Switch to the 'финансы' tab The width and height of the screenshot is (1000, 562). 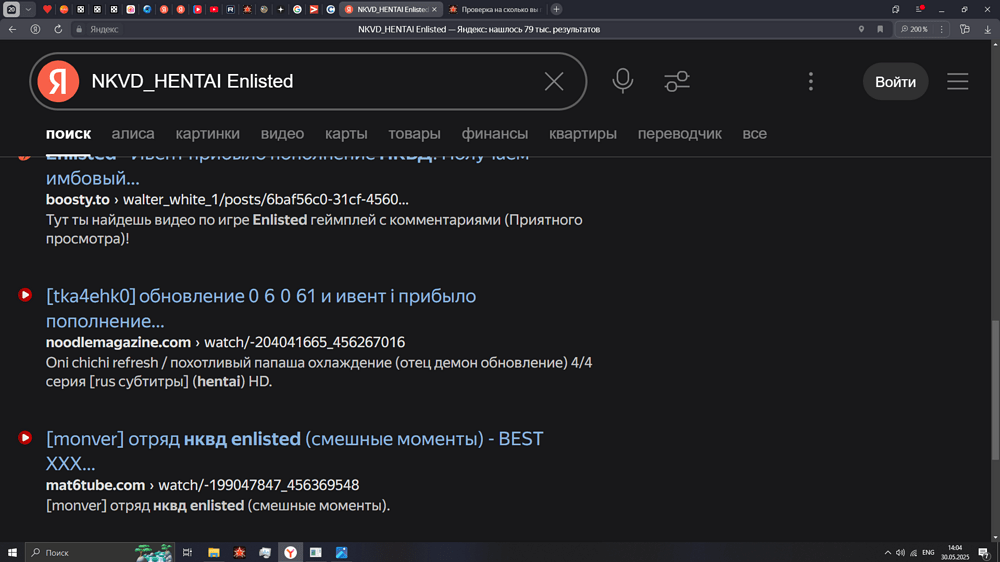(495, 134)
